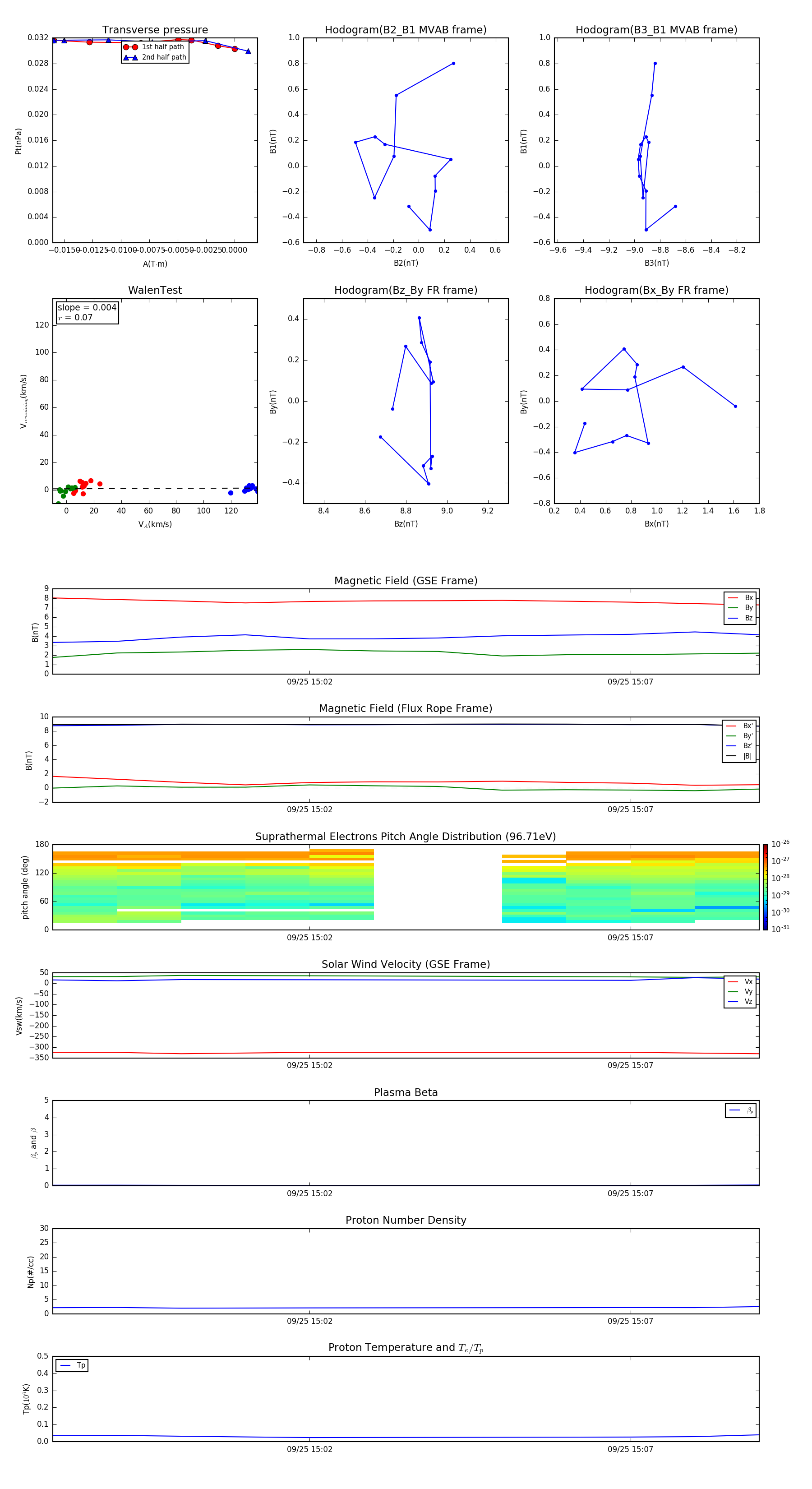
Task: Click the "Vsw(km/s)" y-axis label
Action: (19, 1016)
